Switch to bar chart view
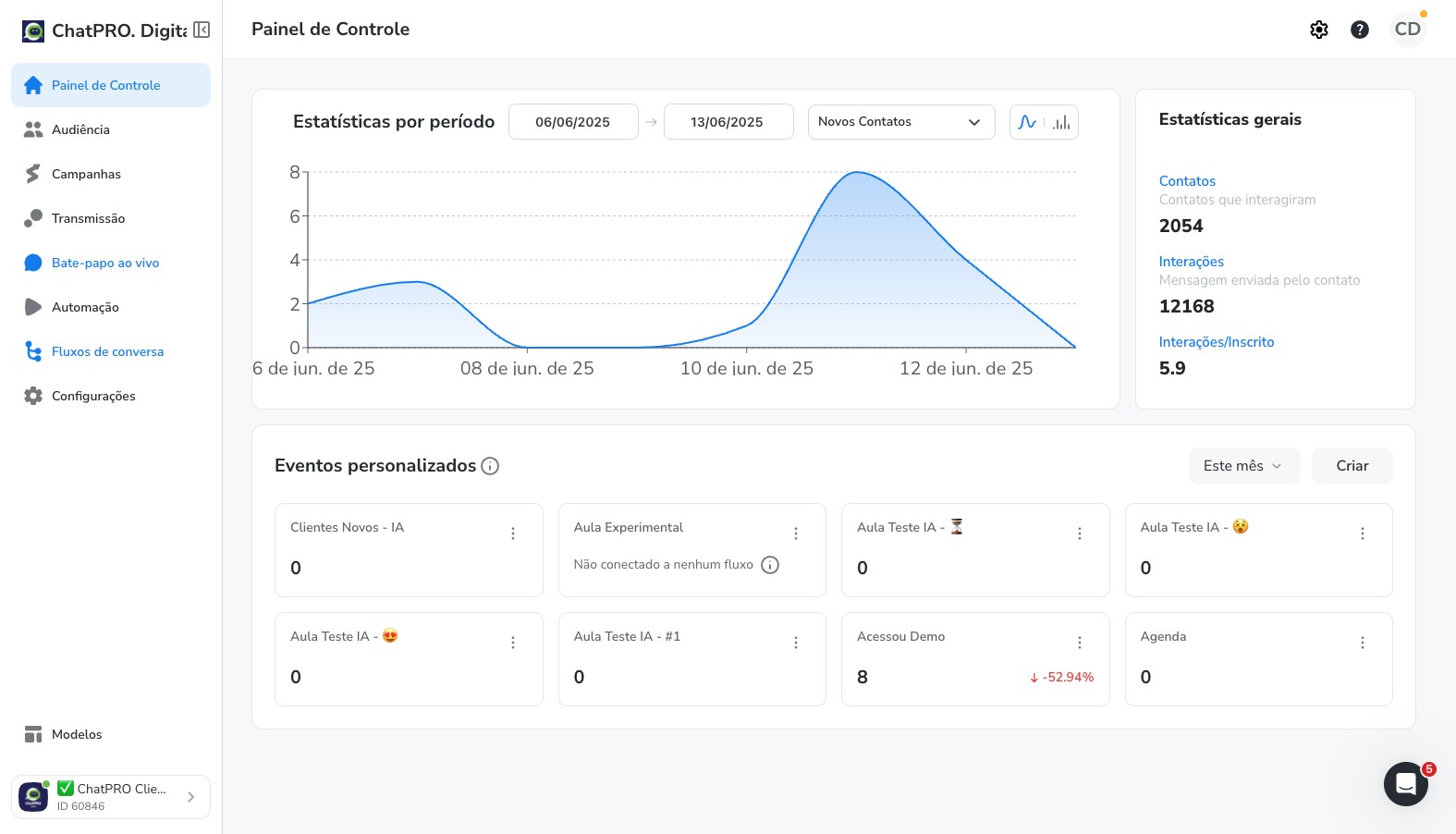 coord(1061,122)
